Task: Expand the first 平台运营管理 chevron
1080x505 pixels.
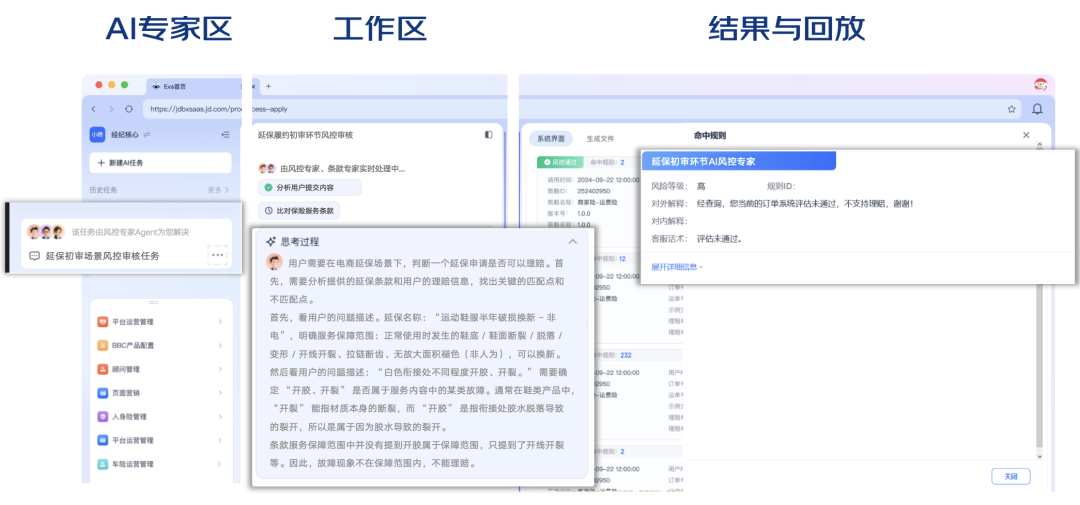Action: coord(220,322)
